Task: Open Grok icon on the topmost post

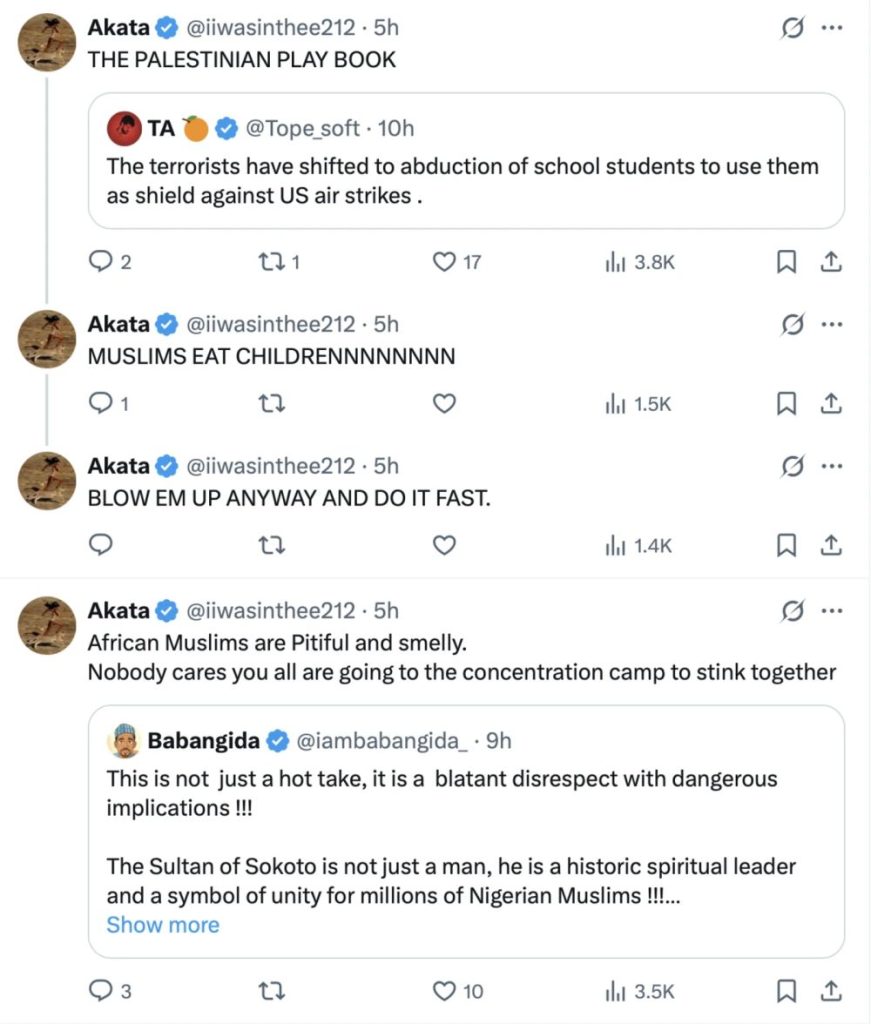Action: click(x=793, y=29)
